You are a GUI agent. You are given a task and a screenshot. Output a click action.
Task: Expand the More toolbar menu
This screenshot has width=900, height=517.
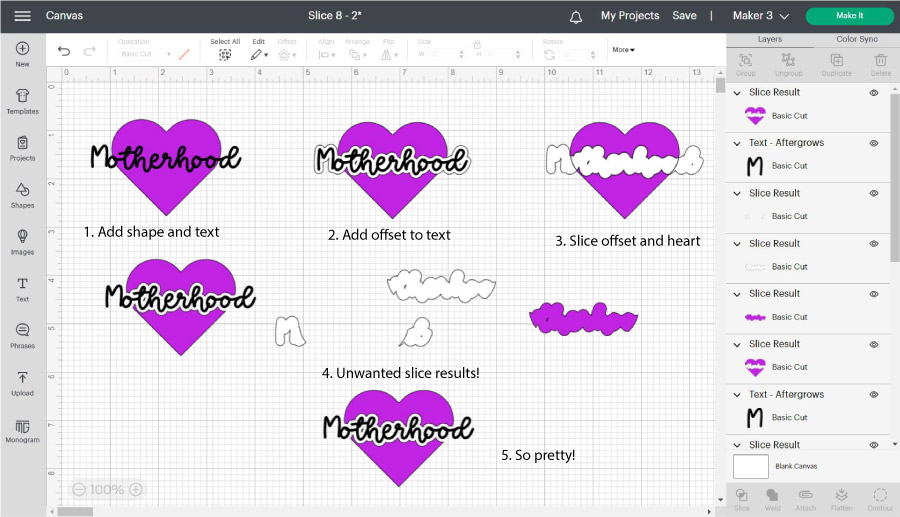[x=623, y=50]
